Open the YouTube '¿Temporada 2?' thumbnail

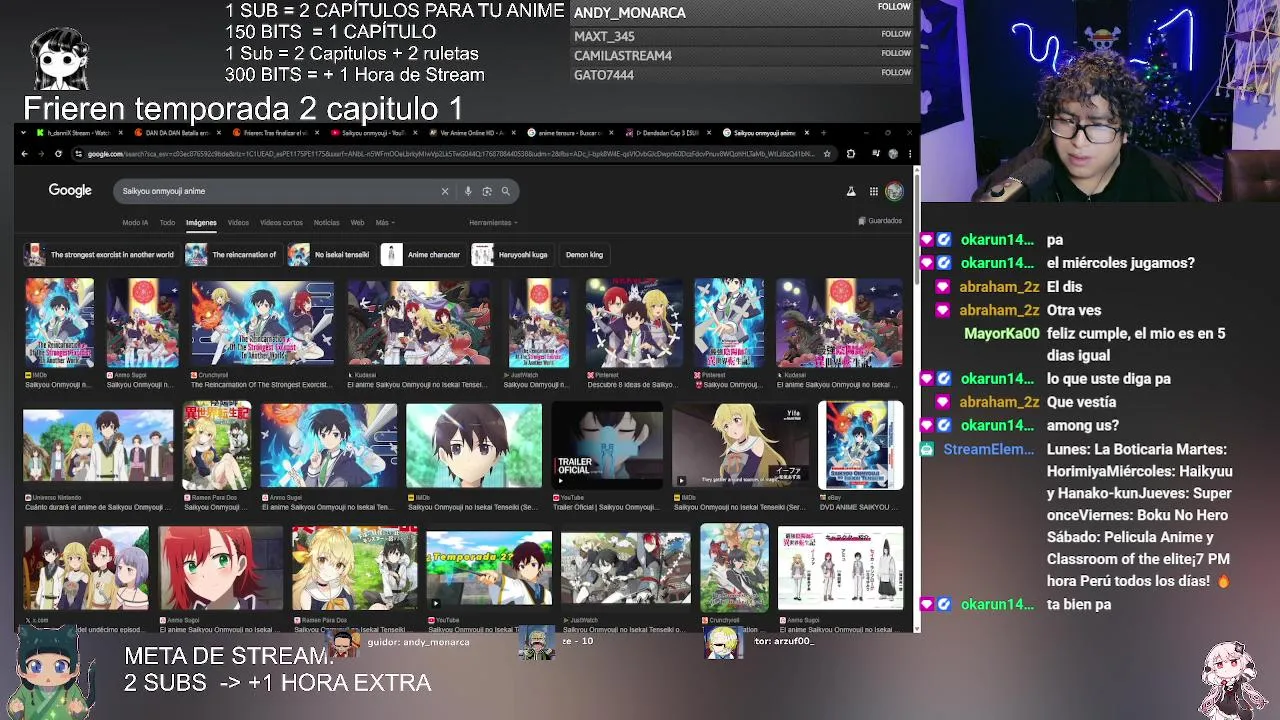pyautogui.click(x=489, y=569)
